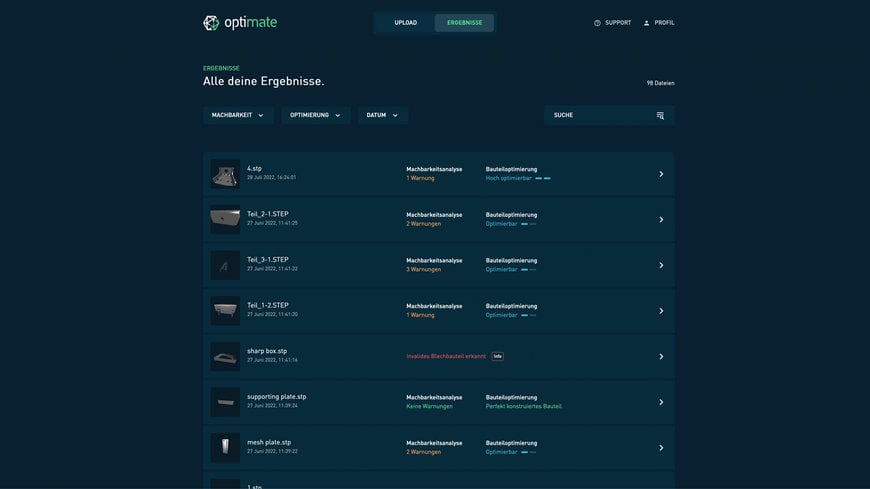Image resolution: width=870 pixels, height=489 pixels.
Task: Open the sharp box.stp row chevron arrow
Action: click(x=661, y=356)
